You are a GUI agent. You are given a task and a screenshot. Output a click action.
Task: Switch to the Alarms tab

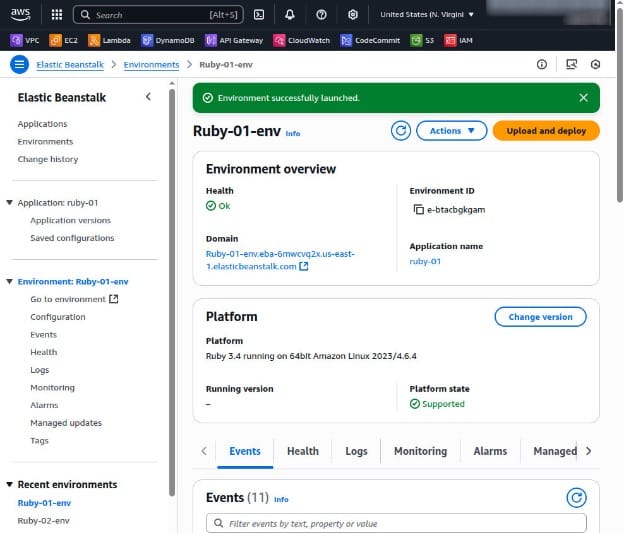490,451
